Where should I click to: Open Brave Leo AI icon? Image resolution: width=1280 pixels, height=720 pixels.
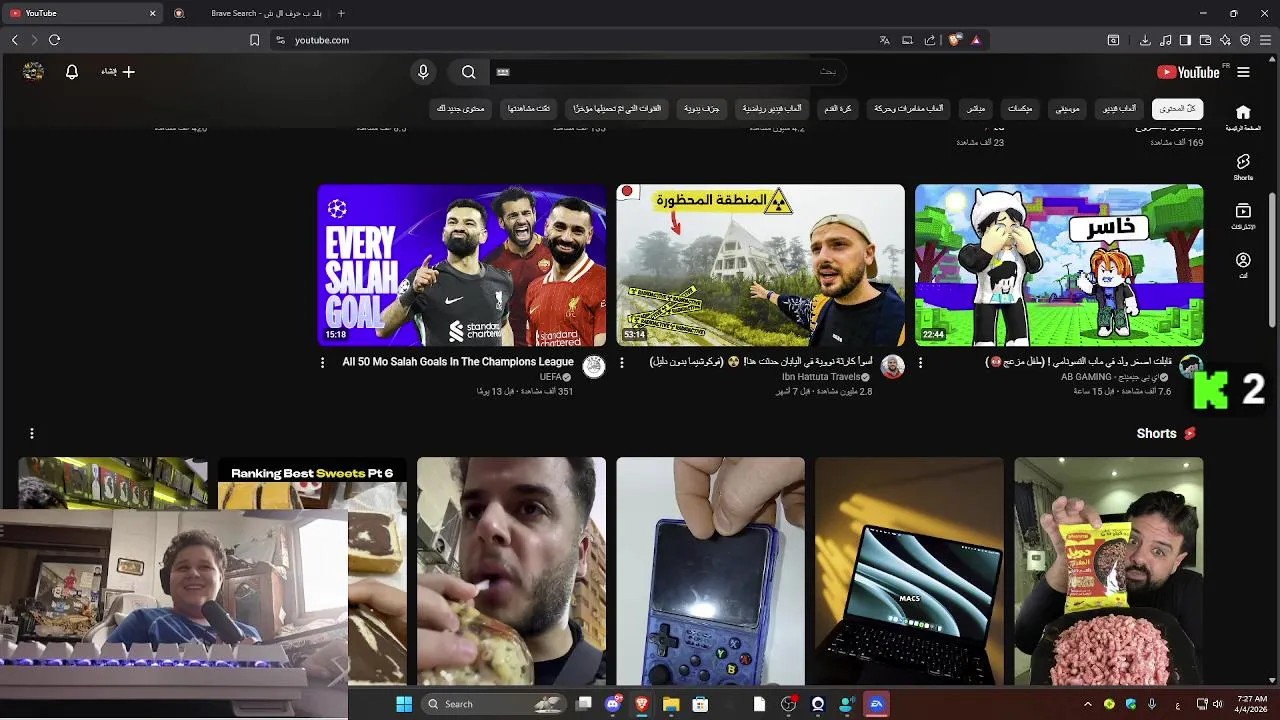coord(1225,40)
